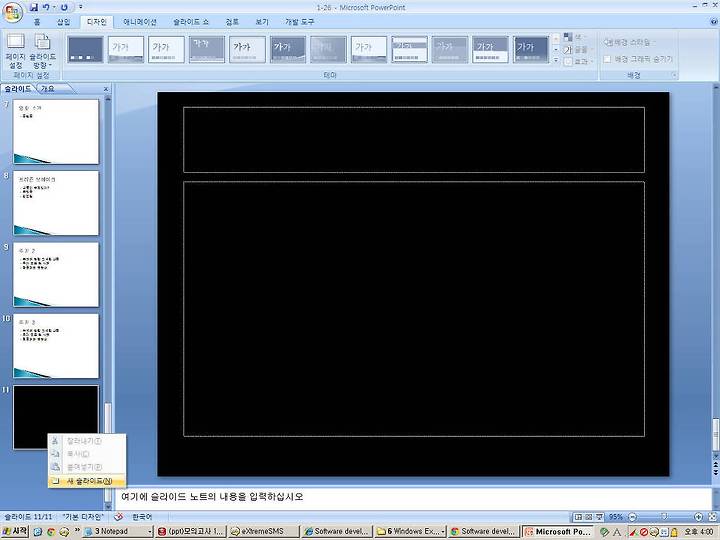The width and height of the screenshot is (720, 540).
Task: Click the zoom slider handle
Action: 664,517
